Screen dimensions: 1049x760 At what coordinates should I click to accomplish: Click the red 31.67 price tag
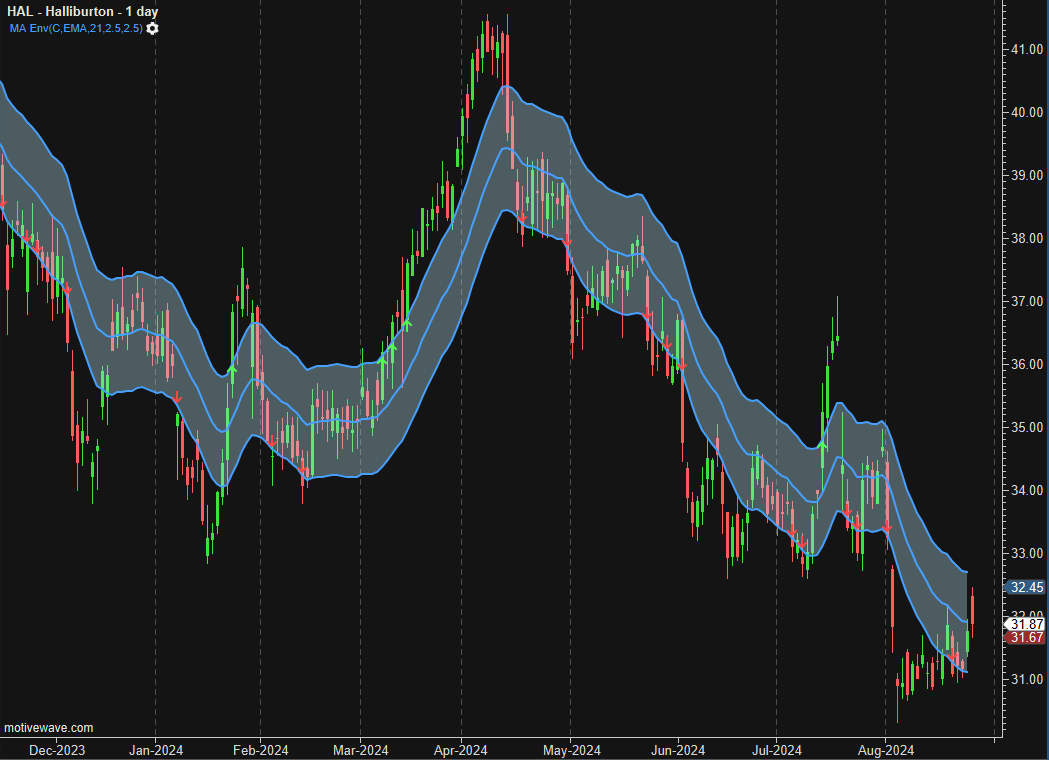pos(1026,638)
